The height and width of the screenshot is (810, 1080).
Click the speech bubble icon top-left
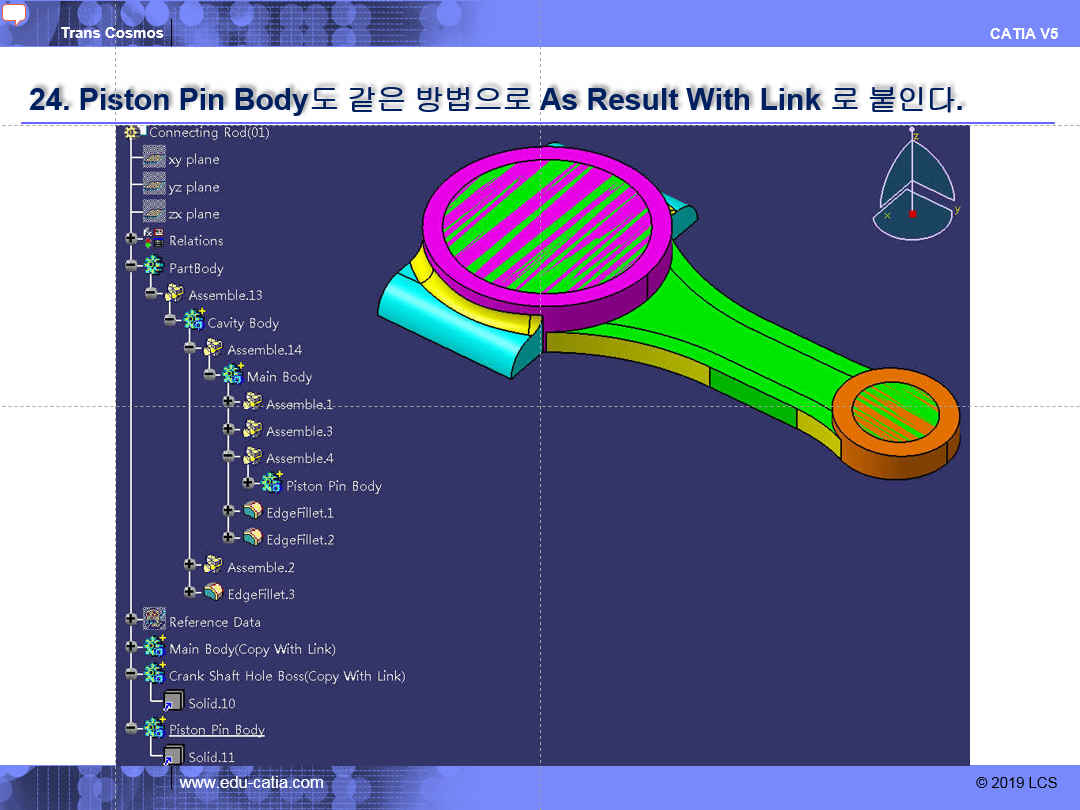15,13
